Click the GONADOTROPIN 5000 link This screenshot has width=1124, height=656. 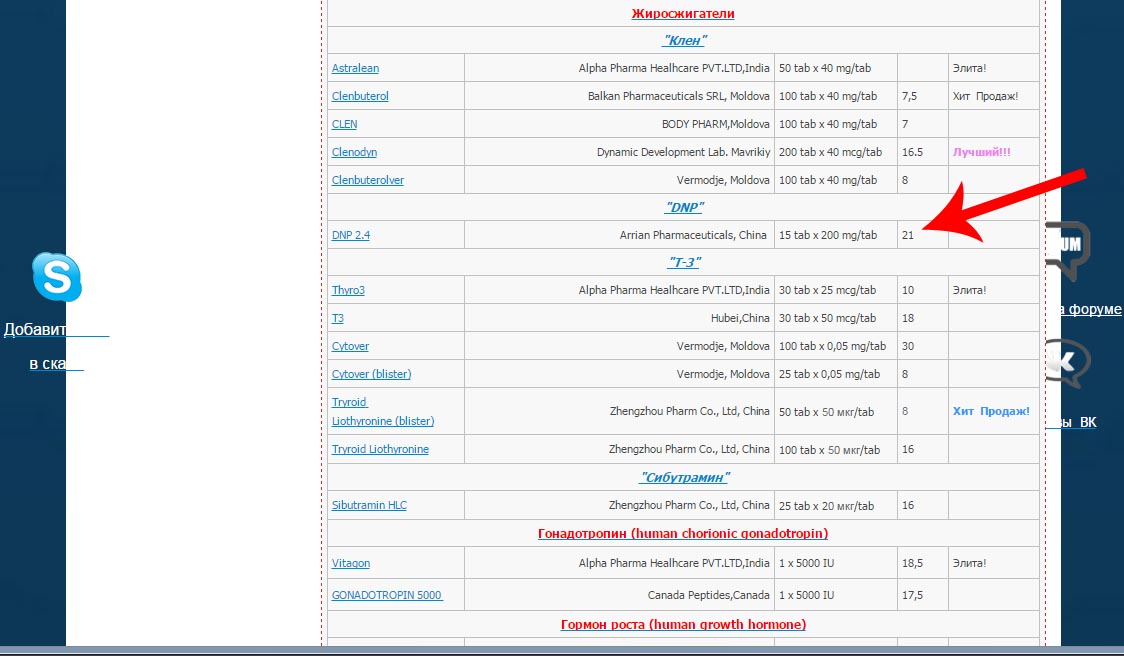coord(387,595)
